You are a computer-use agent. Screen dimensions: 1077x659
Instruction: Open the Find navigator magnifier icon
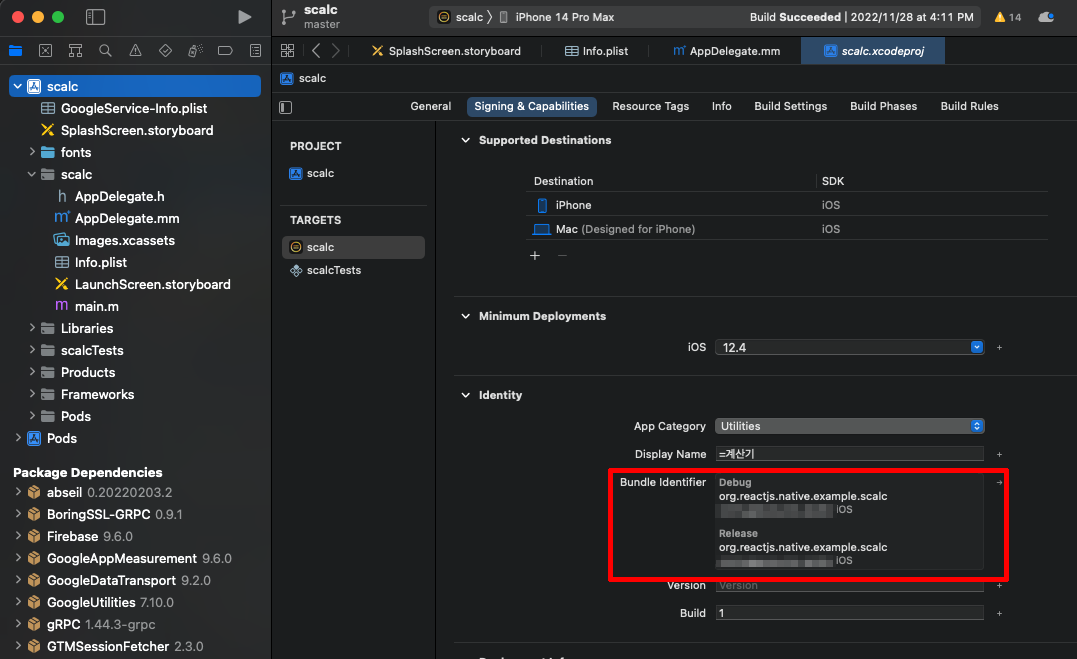coord(105,51)
